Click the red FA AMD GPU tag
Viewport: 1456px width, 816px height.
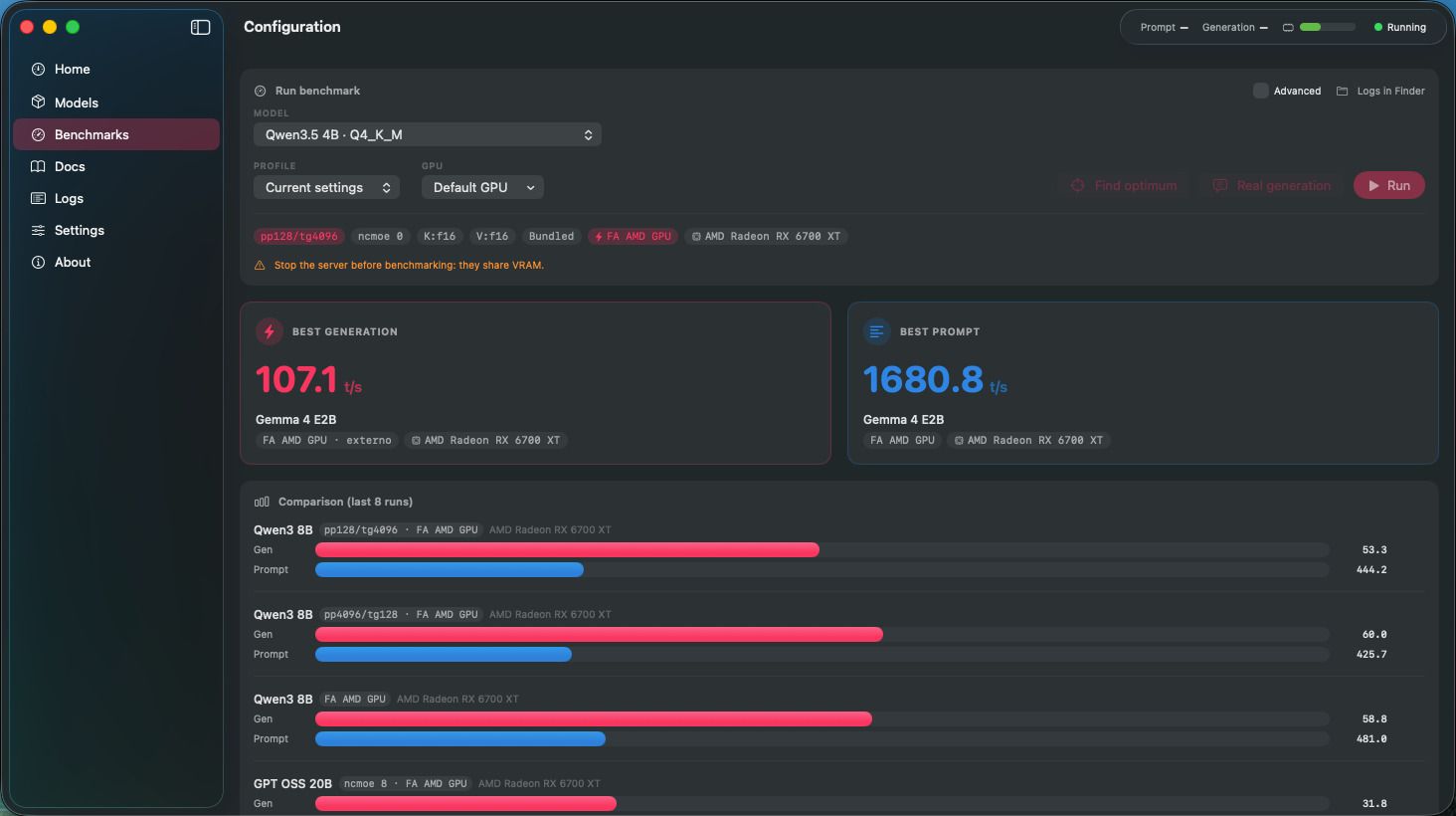[x=633, y=236]
